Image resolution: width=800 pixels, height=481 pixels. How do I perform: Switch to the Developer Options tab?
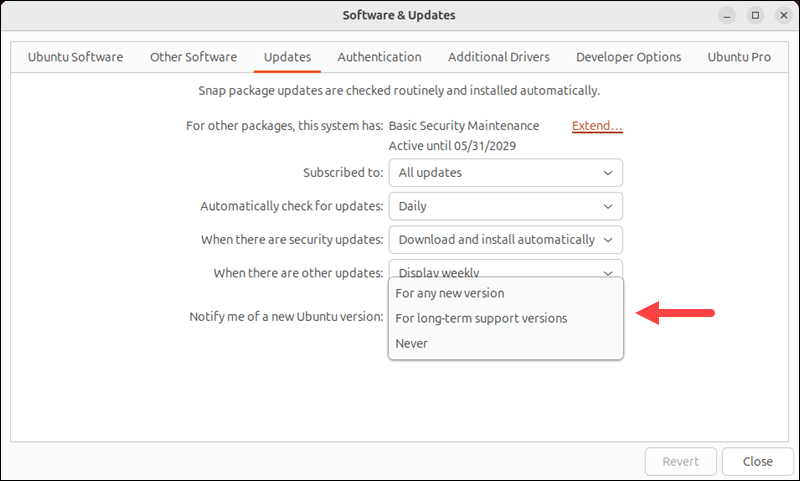[629, 57]
